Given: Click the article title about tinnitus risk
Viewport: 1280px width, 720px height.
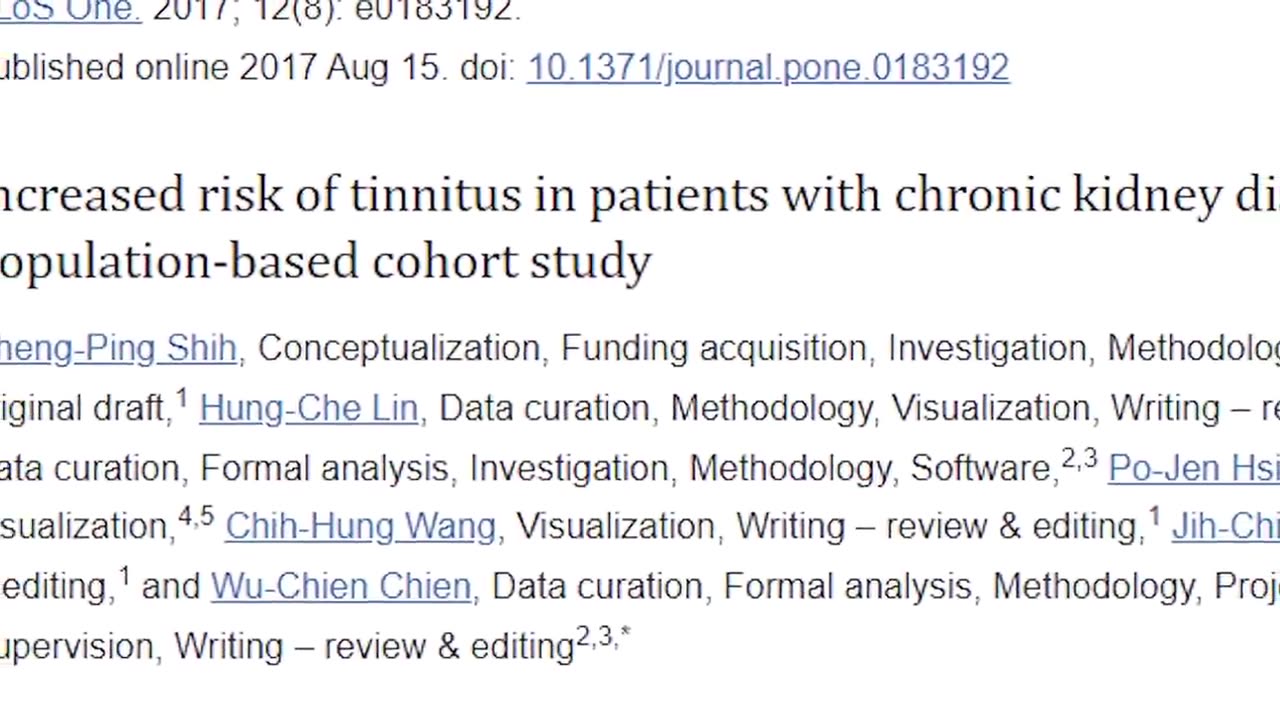Looking at the screenshot, I should coord(640,195).
